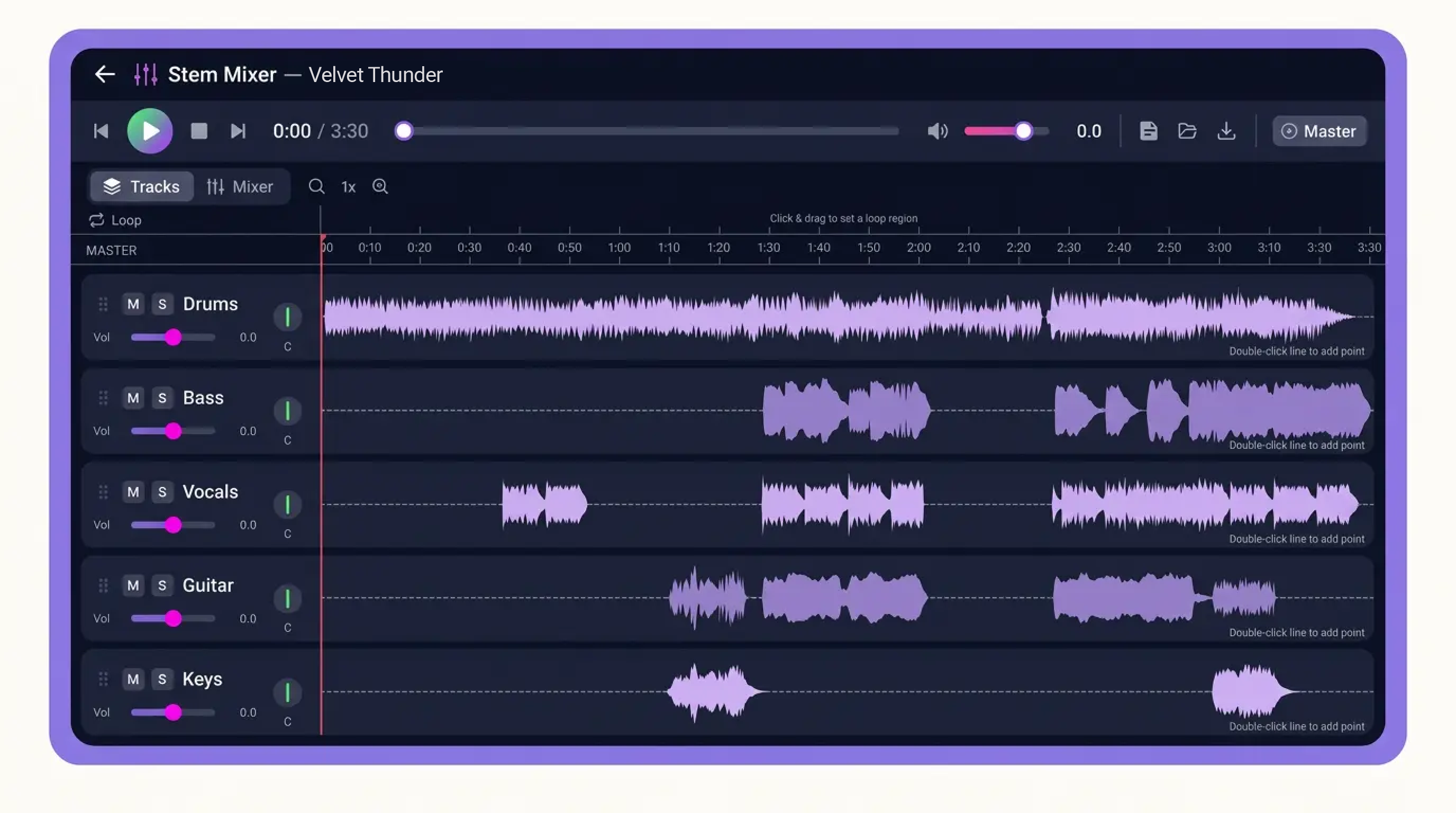The image size is (1456, 813).
Task: Adjust the Keys volume slider
Action: click(x=173, y=712)
